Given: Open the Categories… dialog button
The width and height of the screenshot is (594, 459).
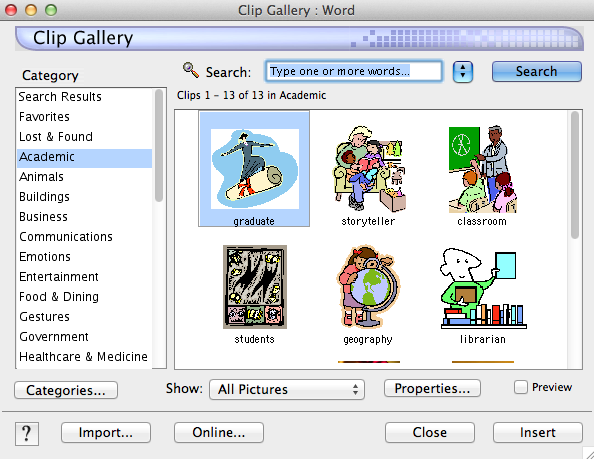Looking at the screenshot, I should pos(66,390).
